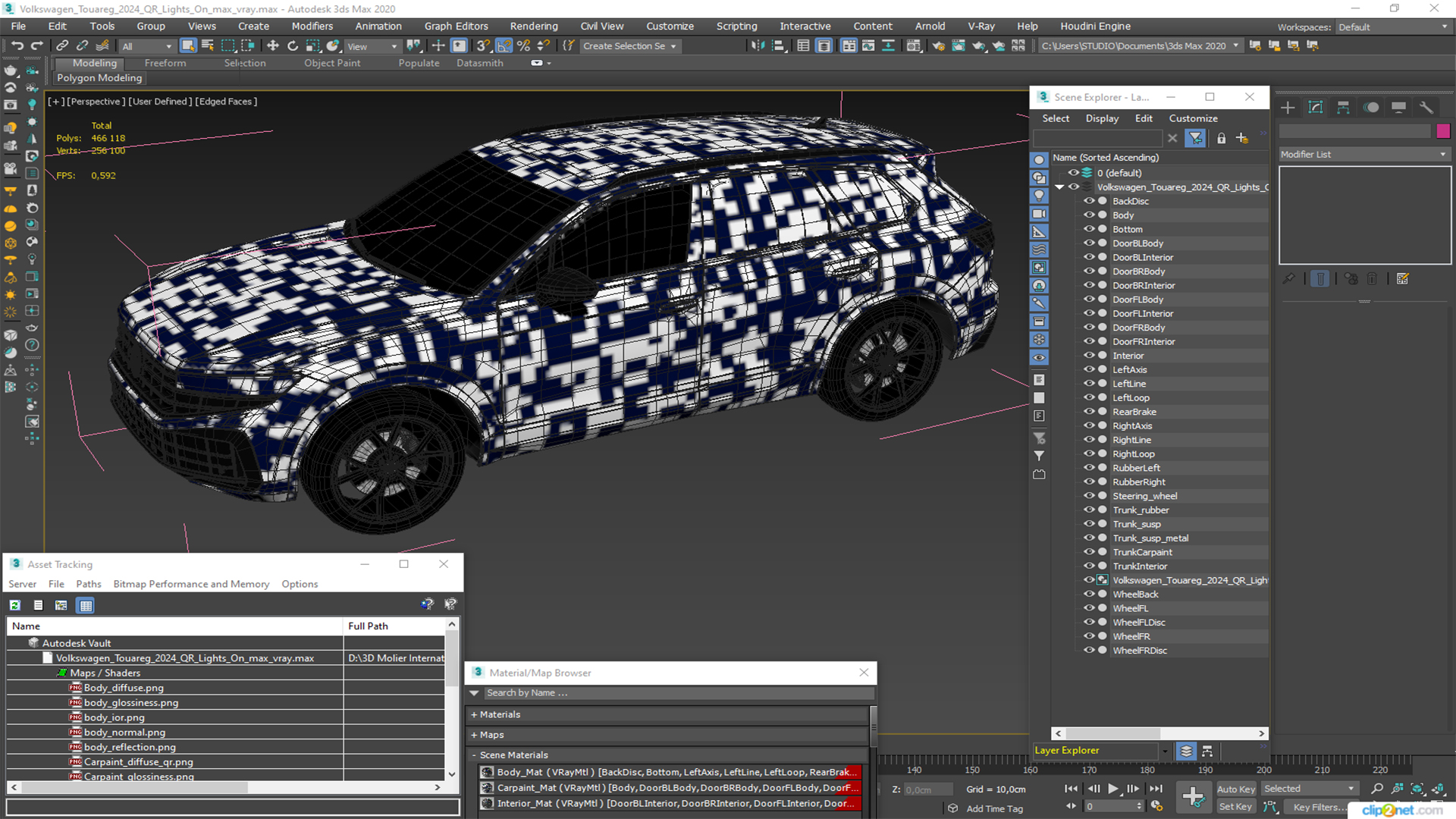Open the Create Selection Set dropdown
The image size is (1456, 819).
(630, 46)
